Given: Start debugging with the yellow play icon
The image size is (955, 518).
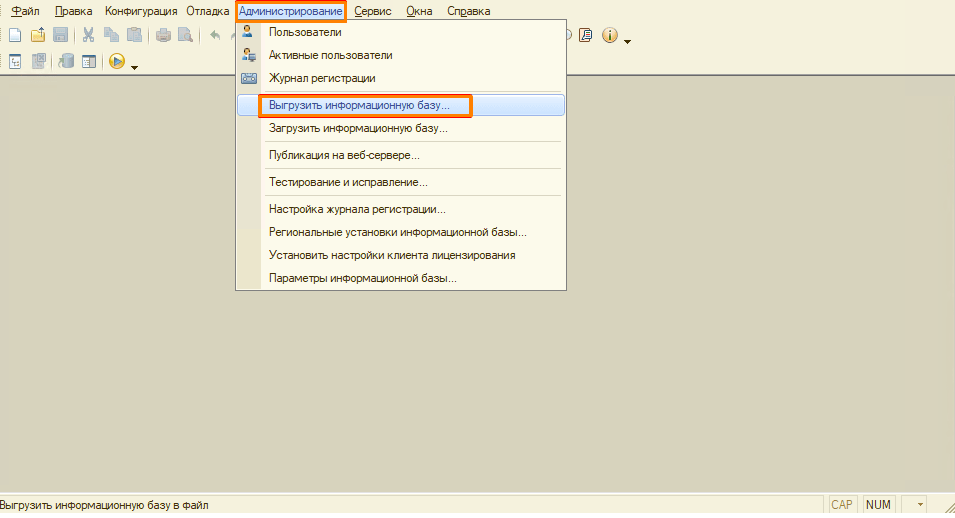Looking at the screenshot, I should (117, 62).
